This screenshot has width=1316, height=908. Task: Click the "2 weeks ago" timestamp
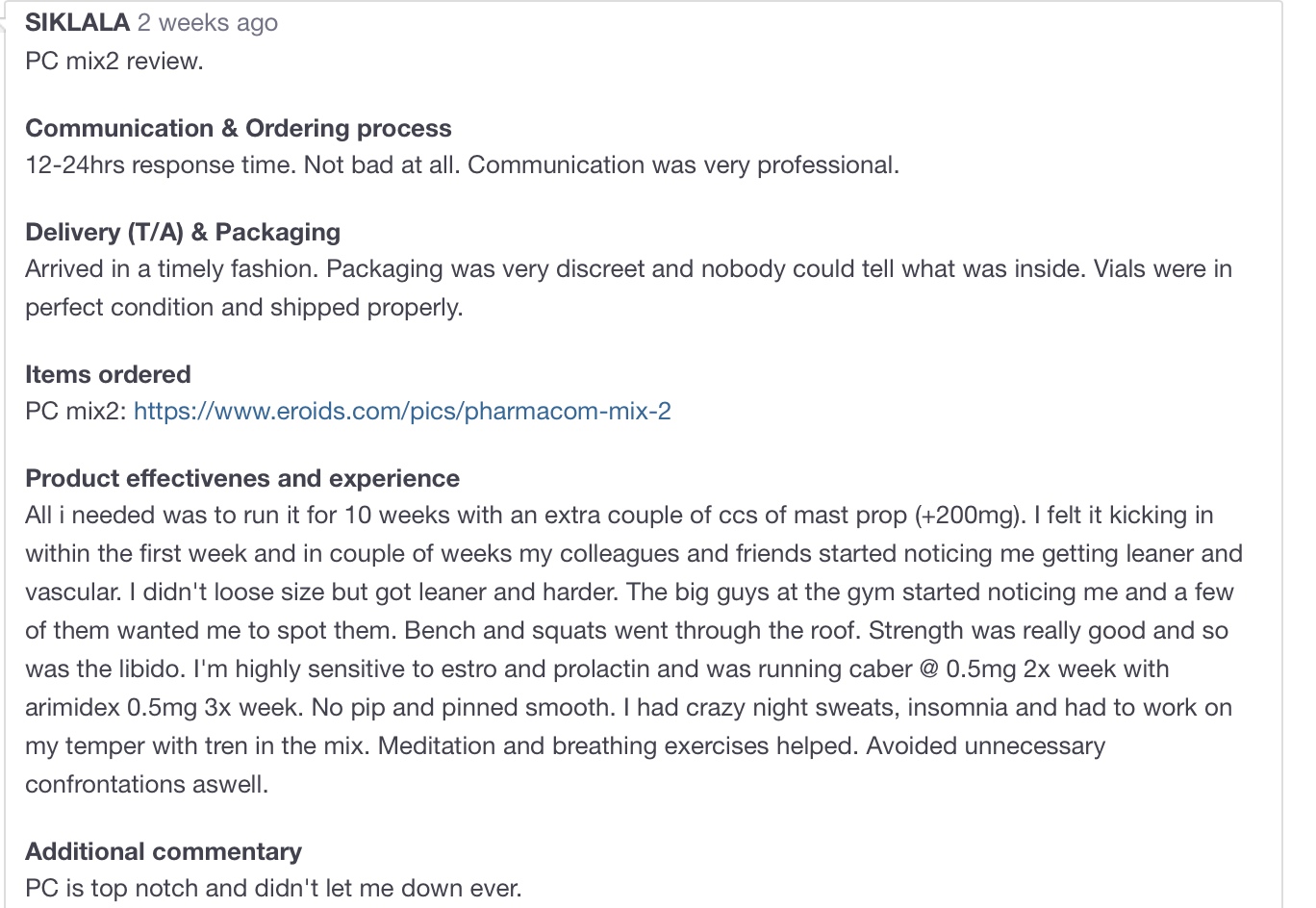208,22
